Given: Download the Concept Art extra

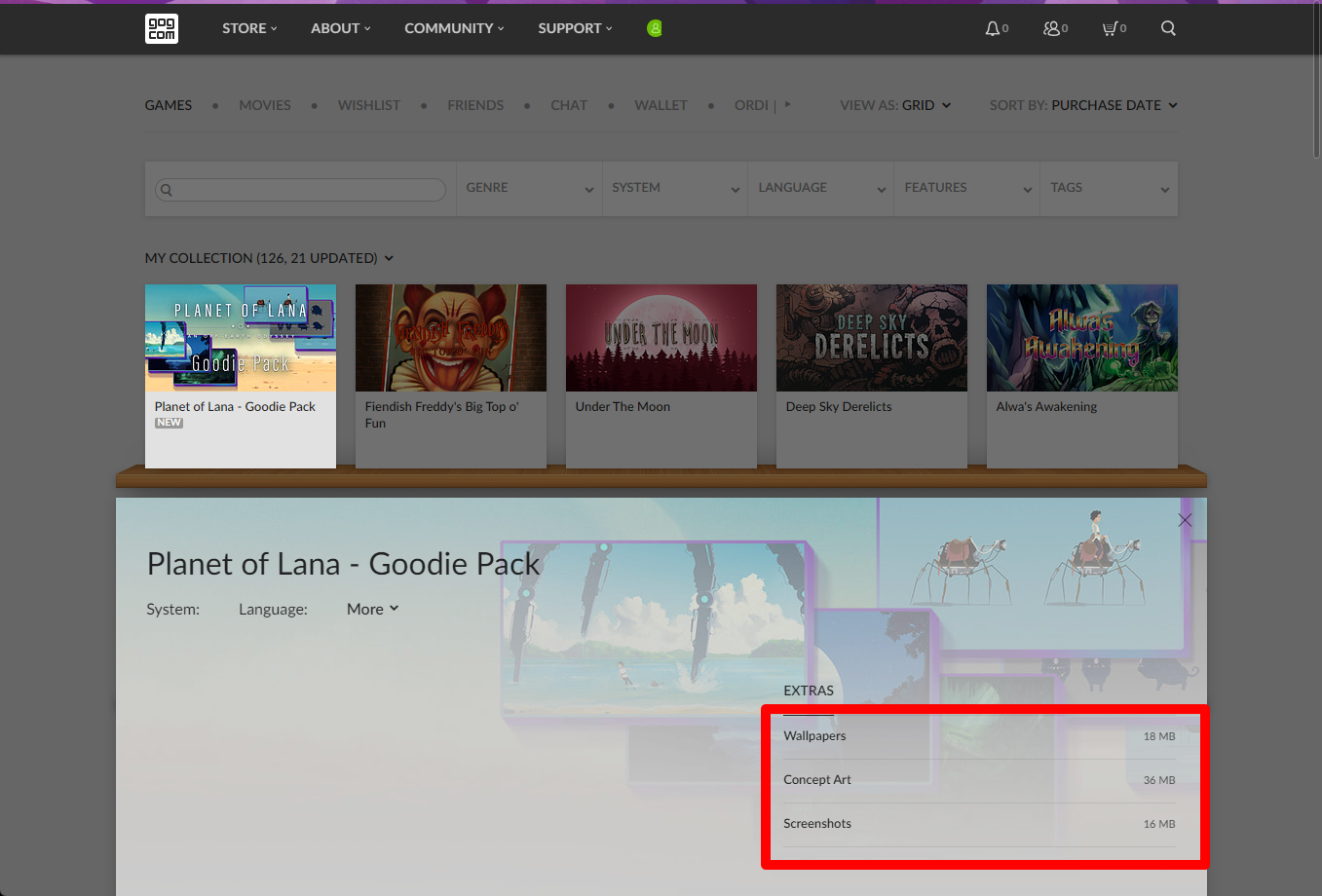Looking at the screenshot, I should pos(979,780).
